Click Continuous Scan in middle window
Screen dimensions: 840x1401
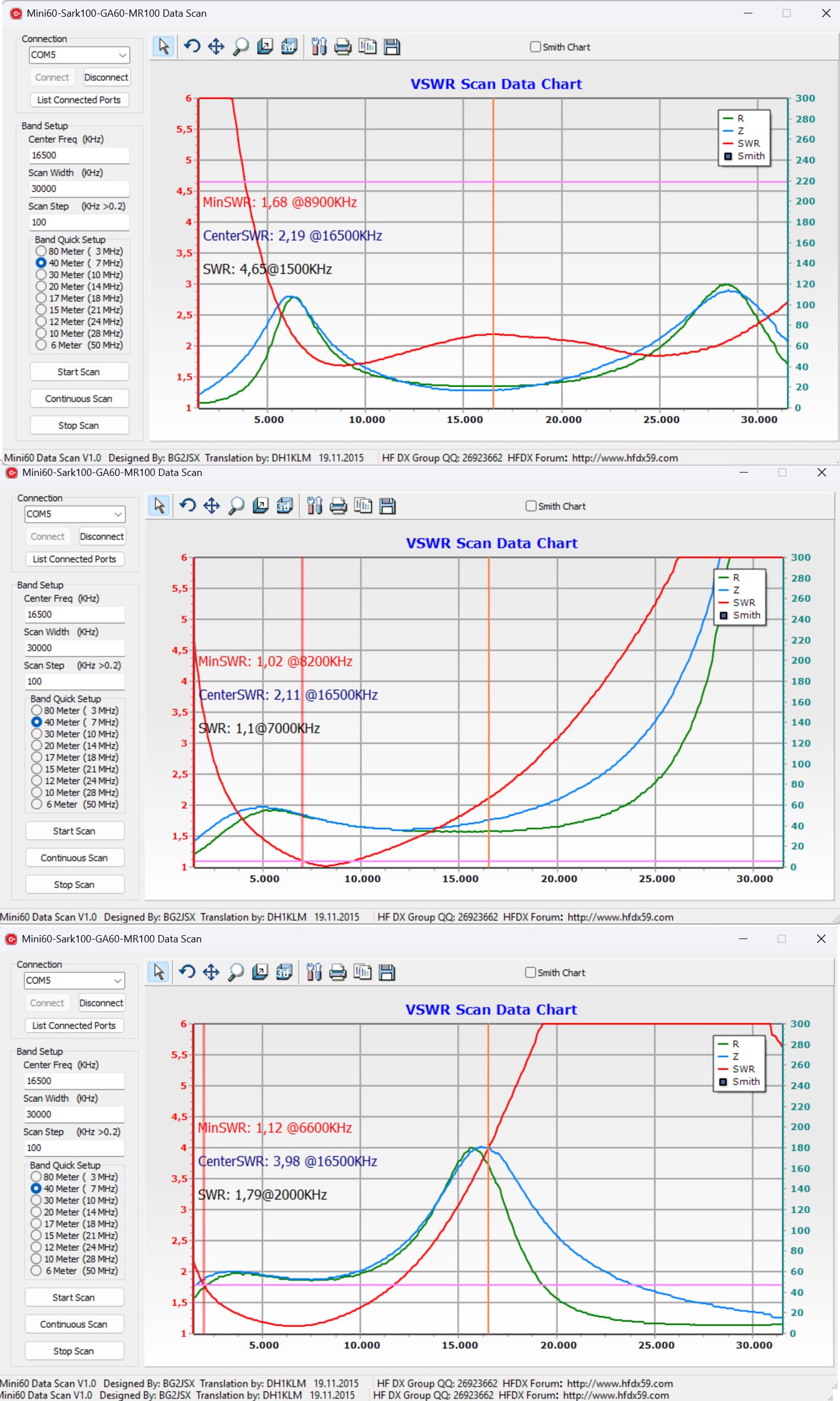click(74, 858)
